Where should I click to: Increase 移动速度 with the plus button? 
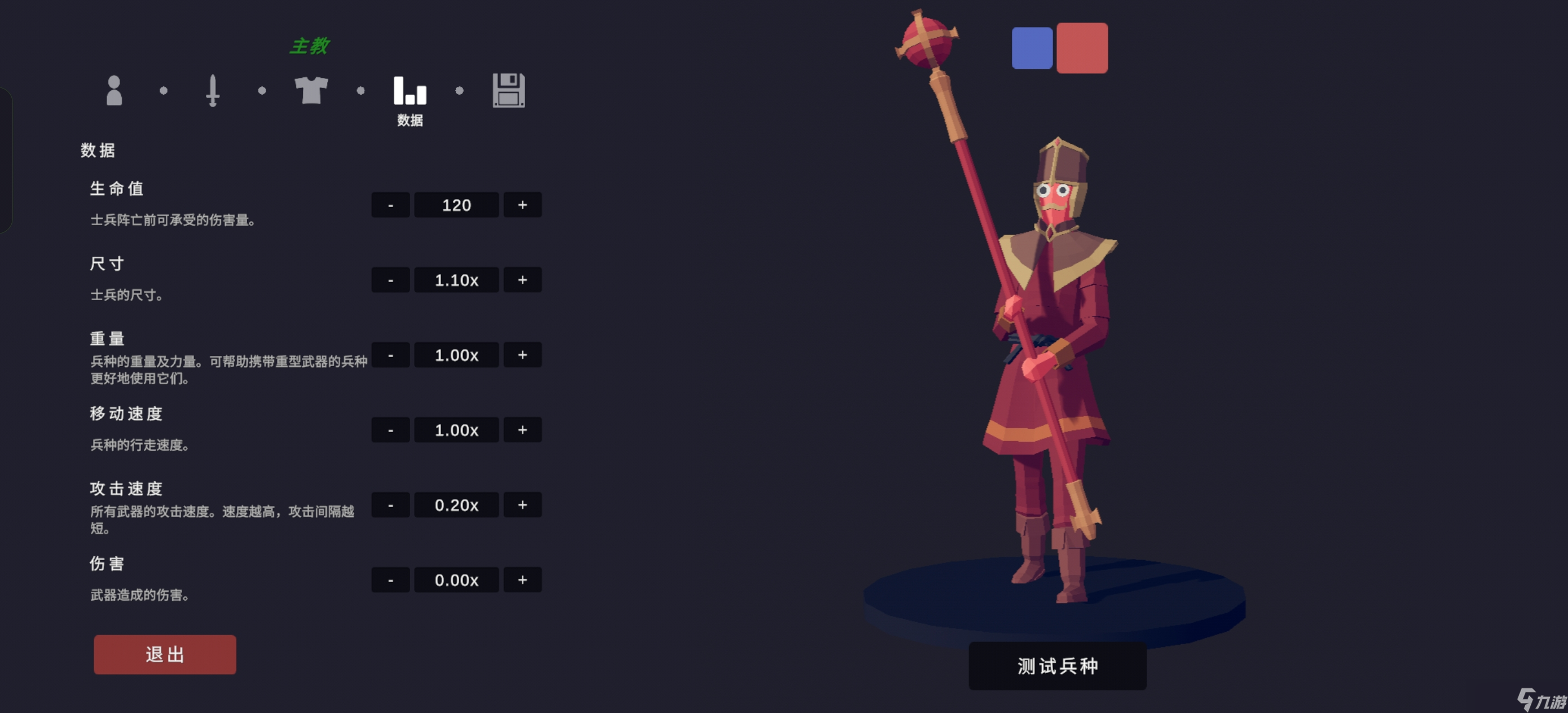(x=522, y=430)
